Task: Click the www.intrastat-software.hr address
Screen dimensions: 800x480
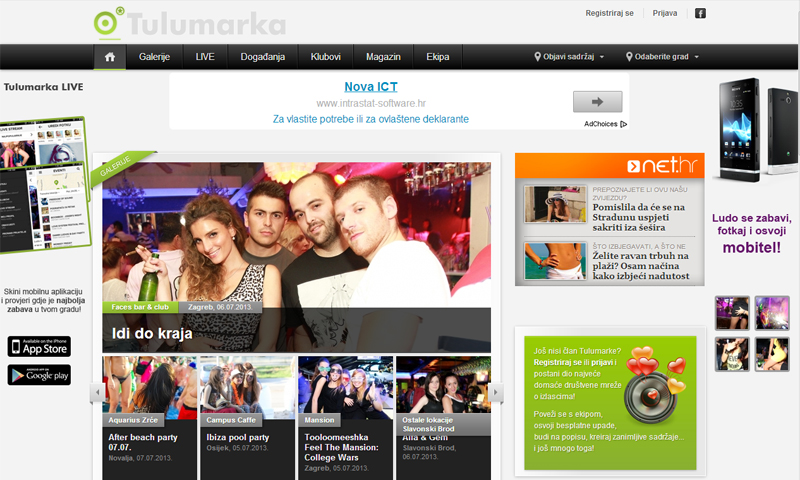Action: [x=371, y=104]
